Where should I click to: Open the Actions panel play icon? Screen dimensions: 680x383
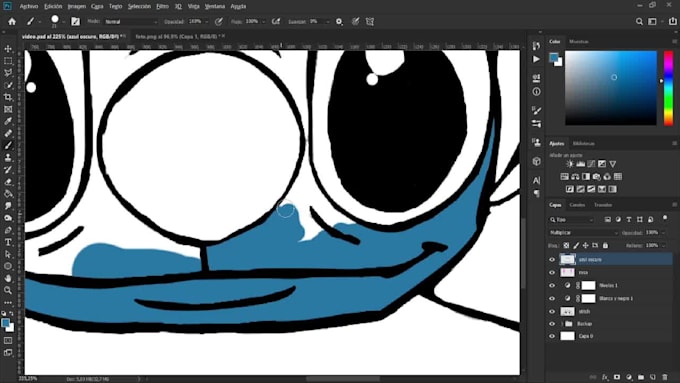coord(536,59)
